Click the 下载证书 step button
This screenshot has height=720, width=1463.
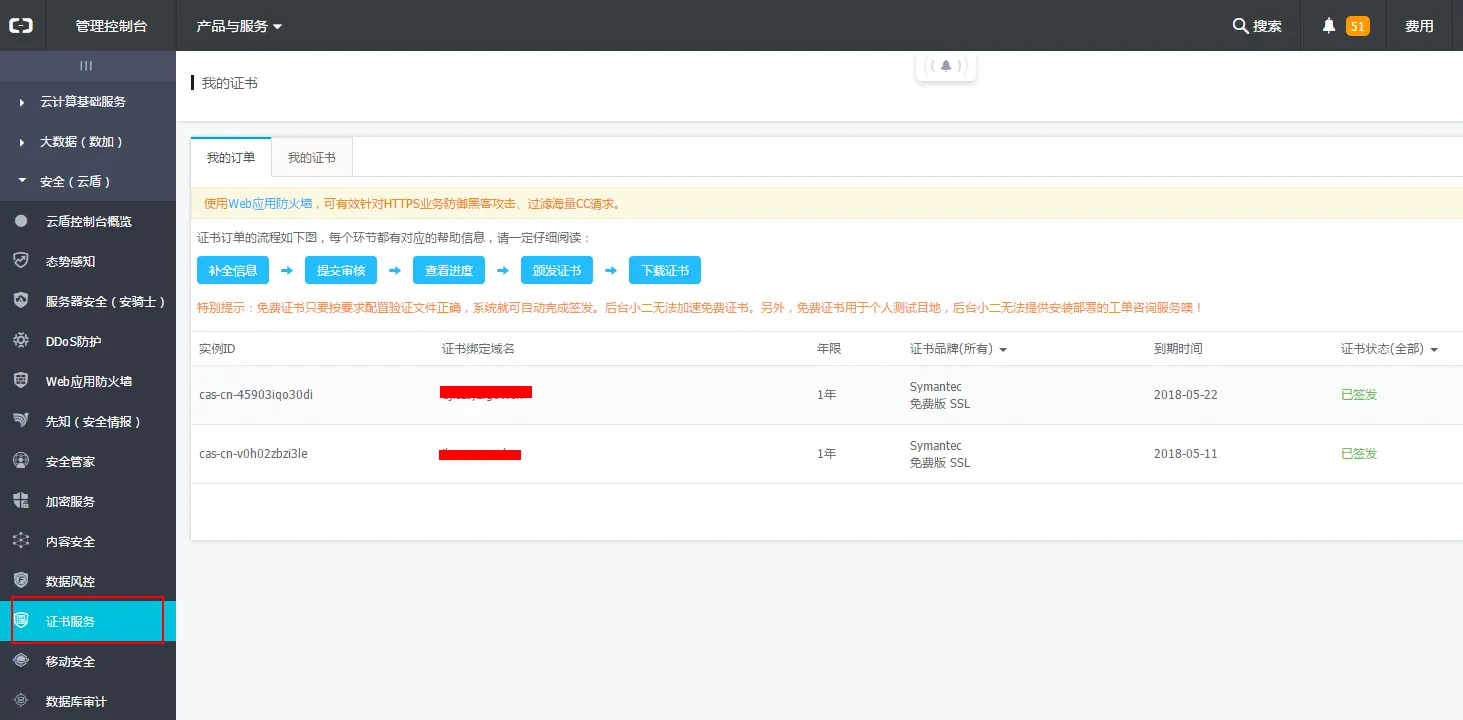[x=665, y=270]
